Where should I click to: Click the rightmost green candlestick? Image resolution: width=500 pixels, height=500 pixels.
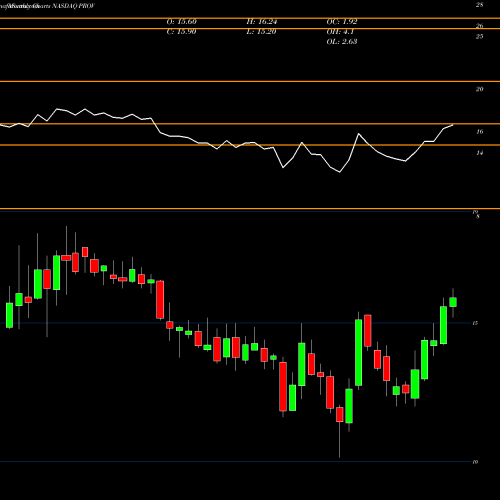pyautogui.click(x=453, y=302)
